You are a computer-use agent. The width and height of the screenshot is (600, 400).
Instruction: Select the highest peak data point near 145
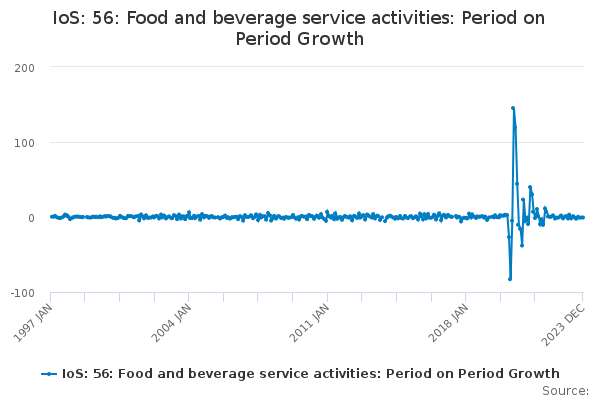513,108
